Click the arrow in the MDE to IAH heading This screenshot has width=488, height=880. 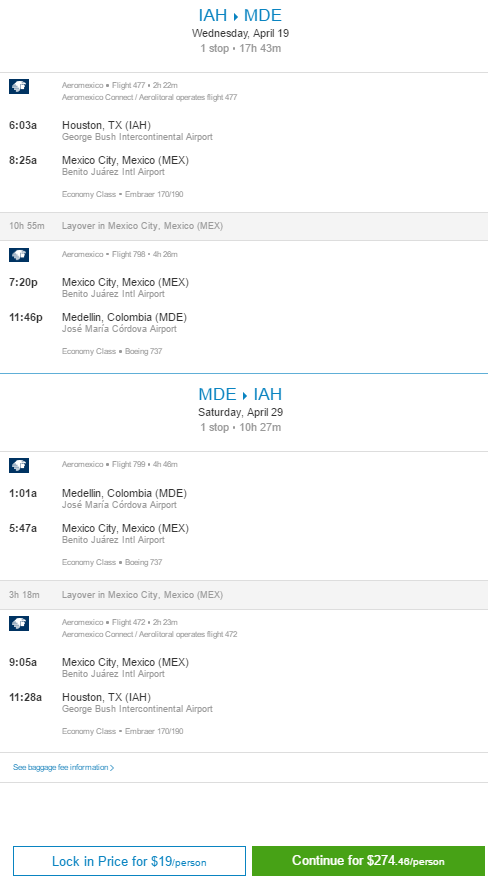click(x=245, y=395)
